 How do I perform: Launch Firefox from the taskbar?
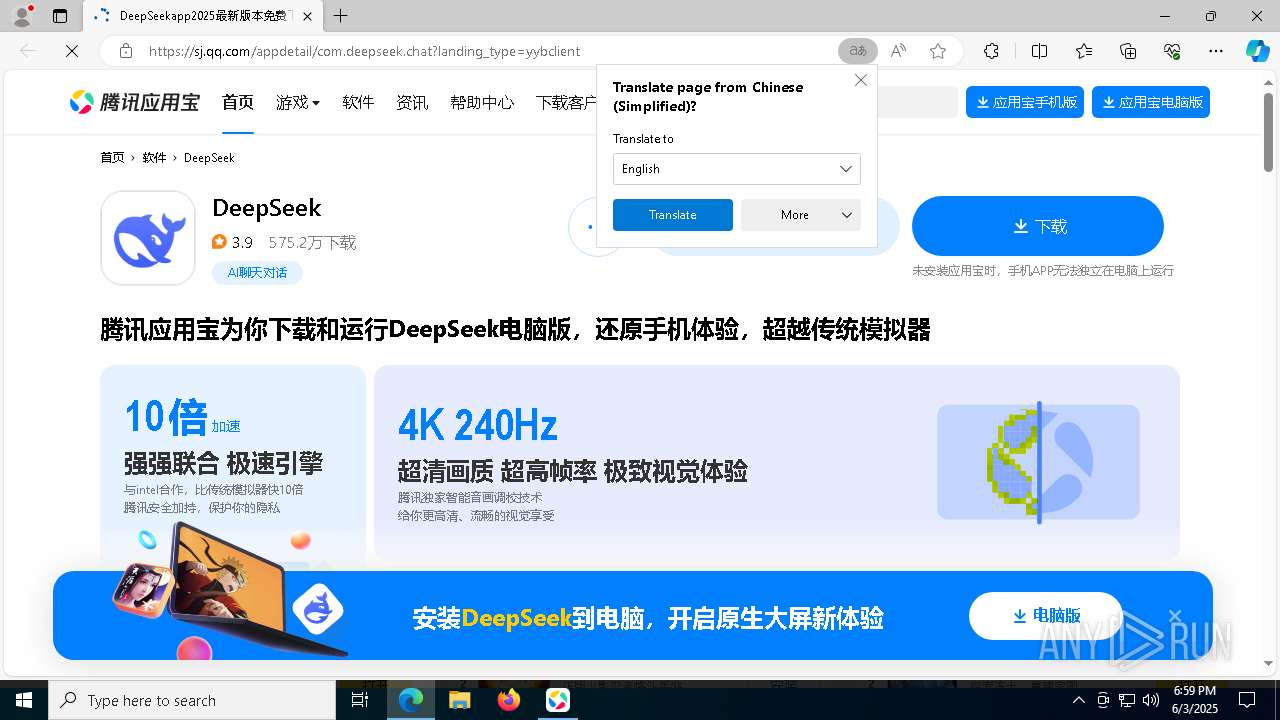point(509,701)
